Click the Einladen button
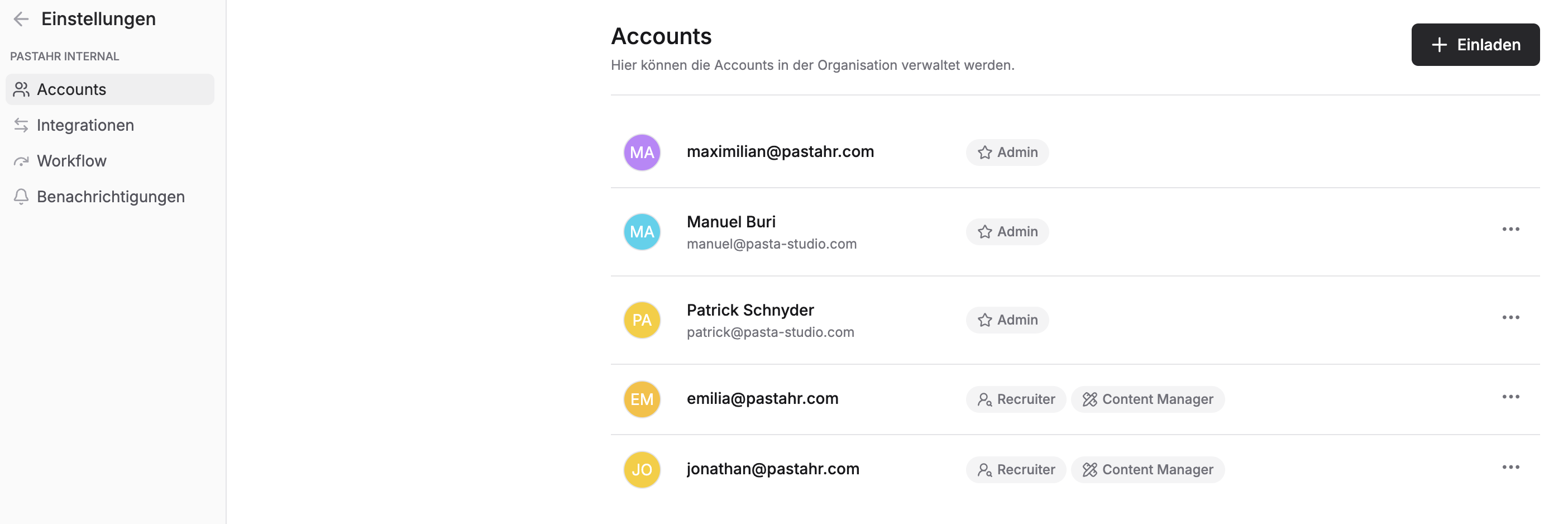 [x=1475, y=45]
